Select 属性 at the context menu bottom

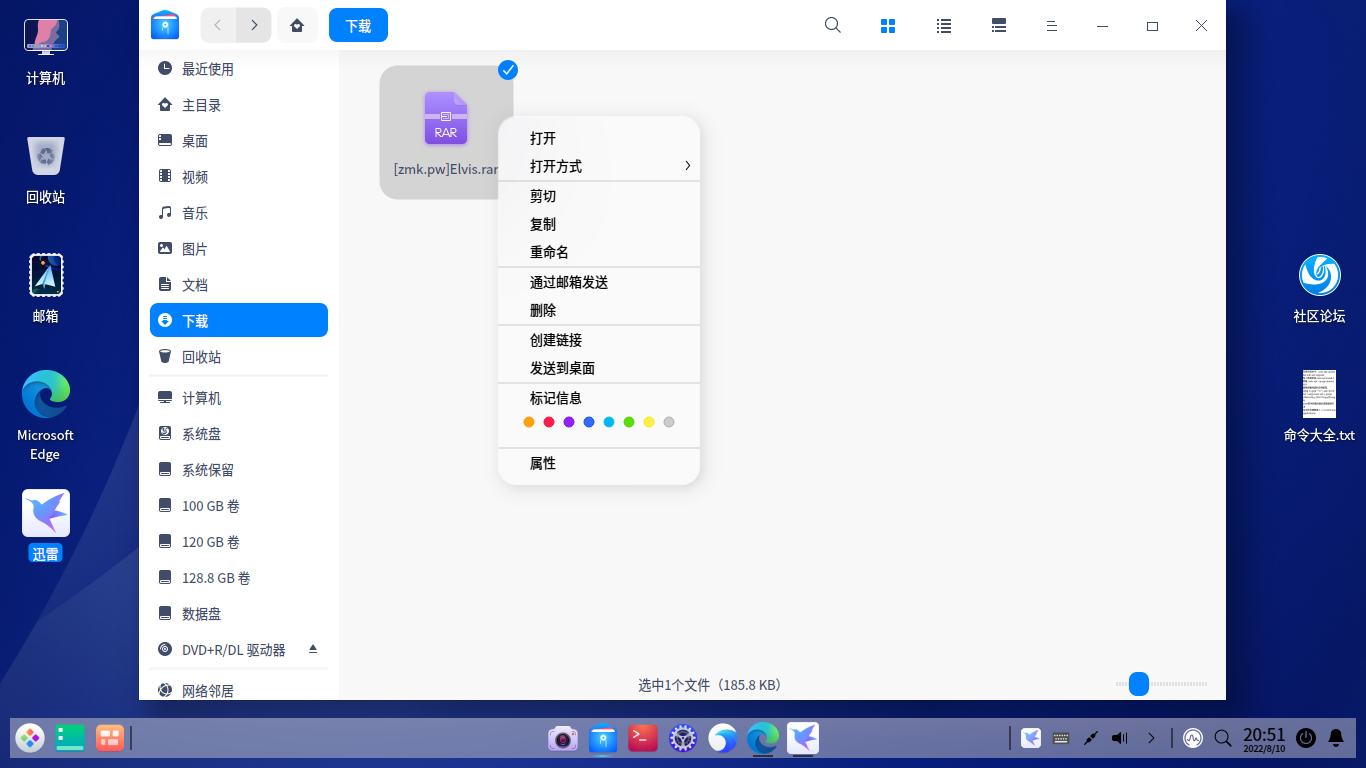click(543, 463)
